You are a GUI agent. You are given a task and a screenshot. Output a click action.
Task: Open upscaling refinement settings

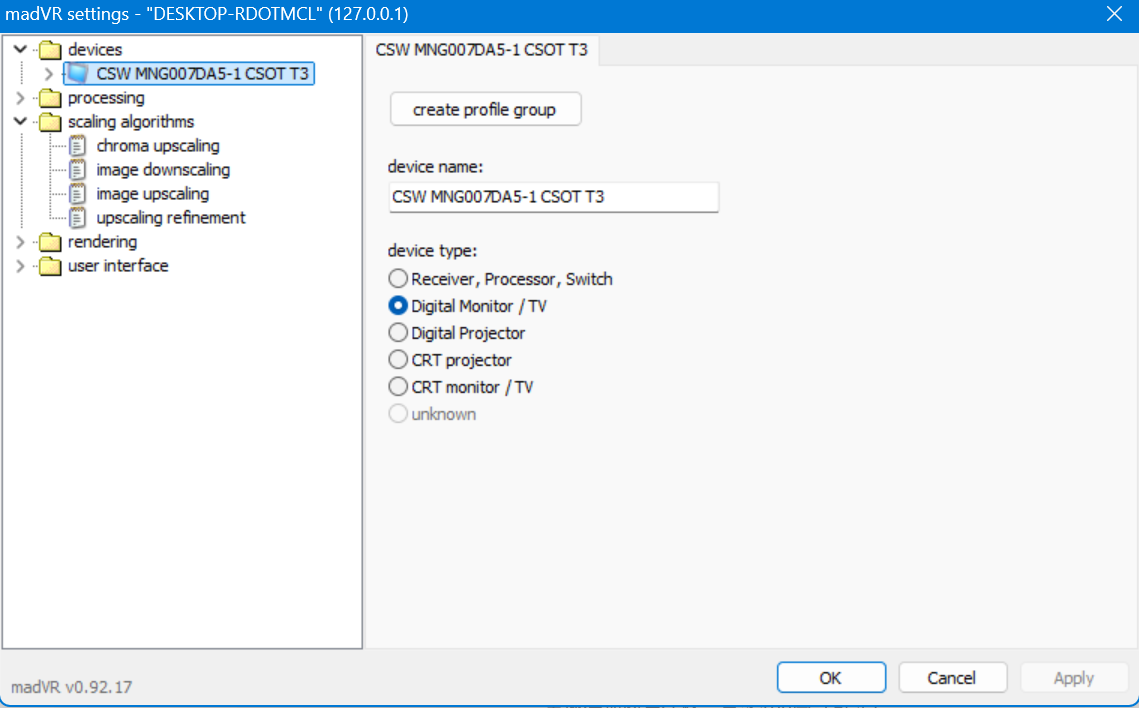tap(171, 218)
